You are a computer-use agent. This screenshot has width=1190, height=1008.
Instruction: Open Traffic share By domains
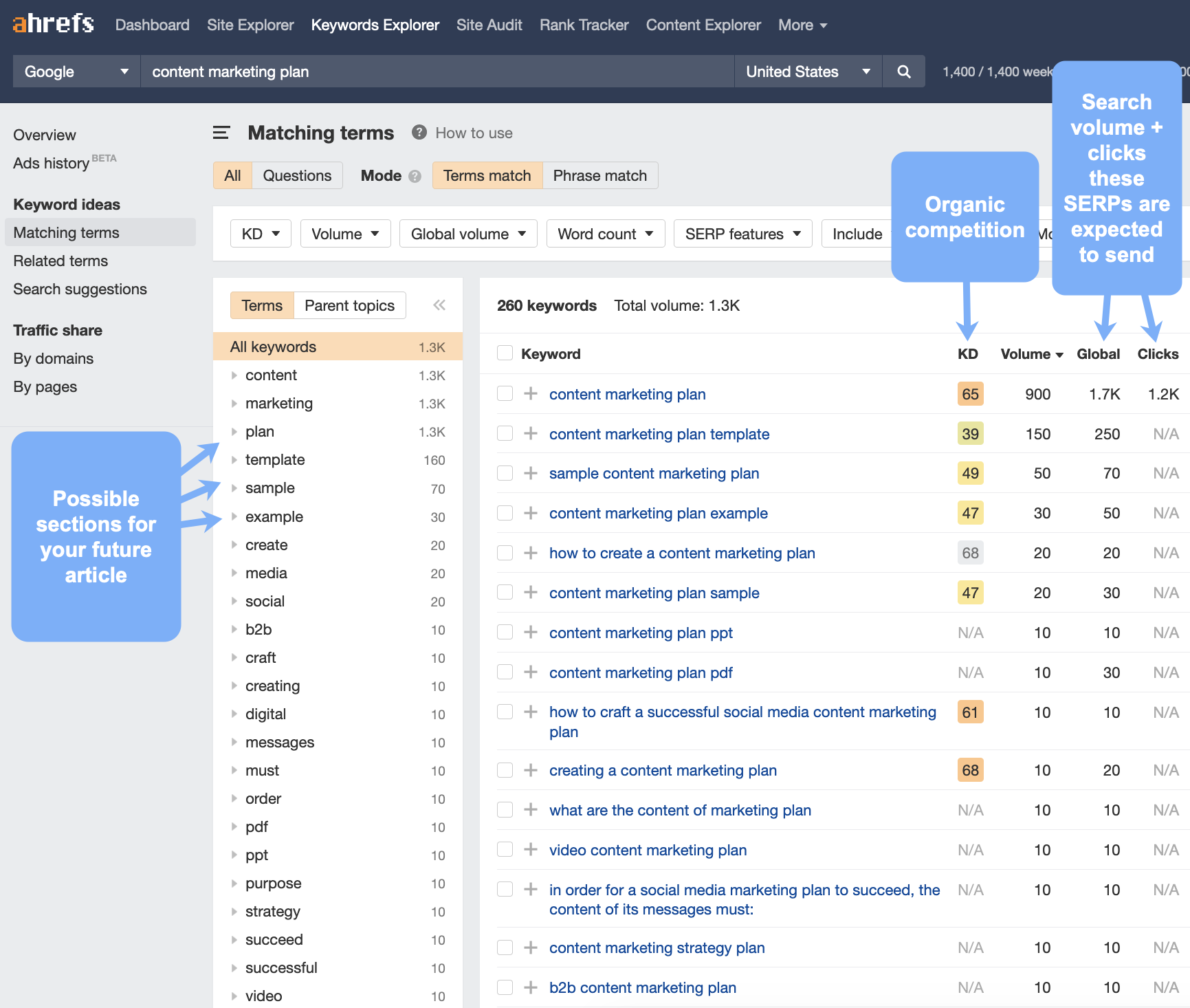[54, 358]
